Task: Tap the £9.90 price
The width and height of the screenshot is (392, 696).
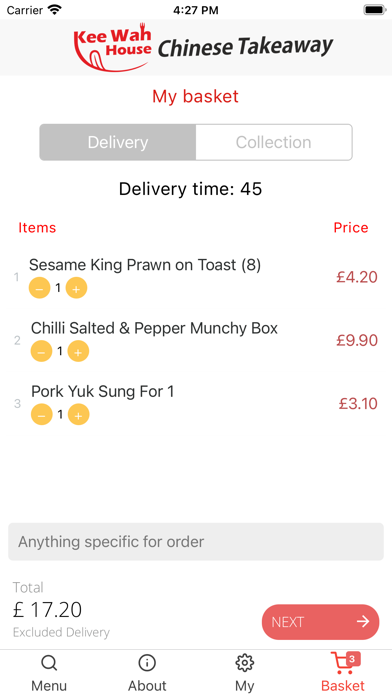Action: [x=357, y=340]
